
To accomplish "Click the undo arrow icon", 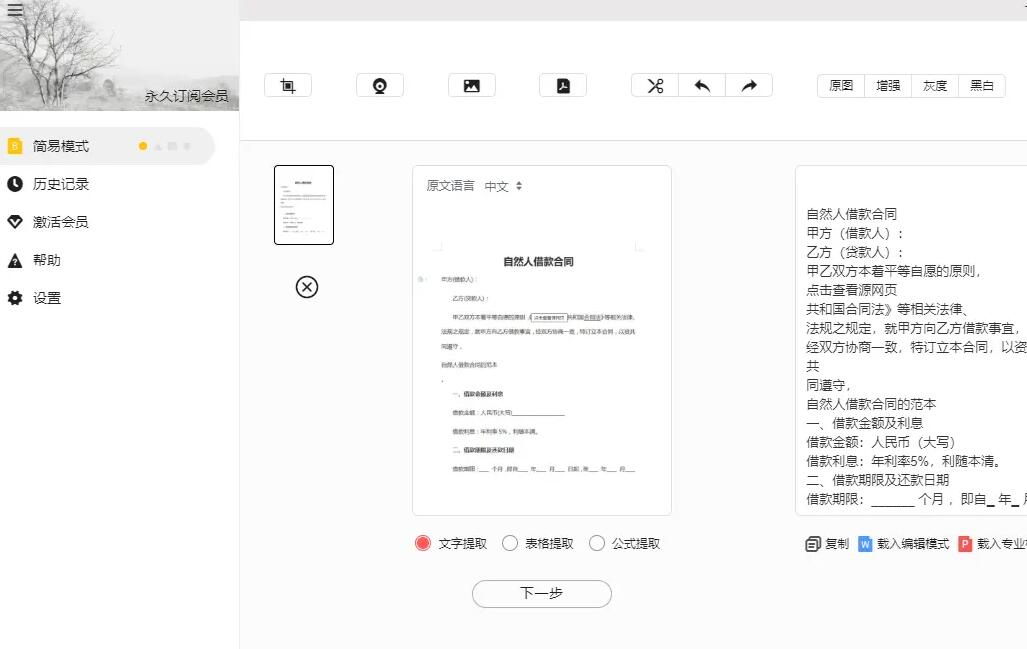I will click(701, 85).
